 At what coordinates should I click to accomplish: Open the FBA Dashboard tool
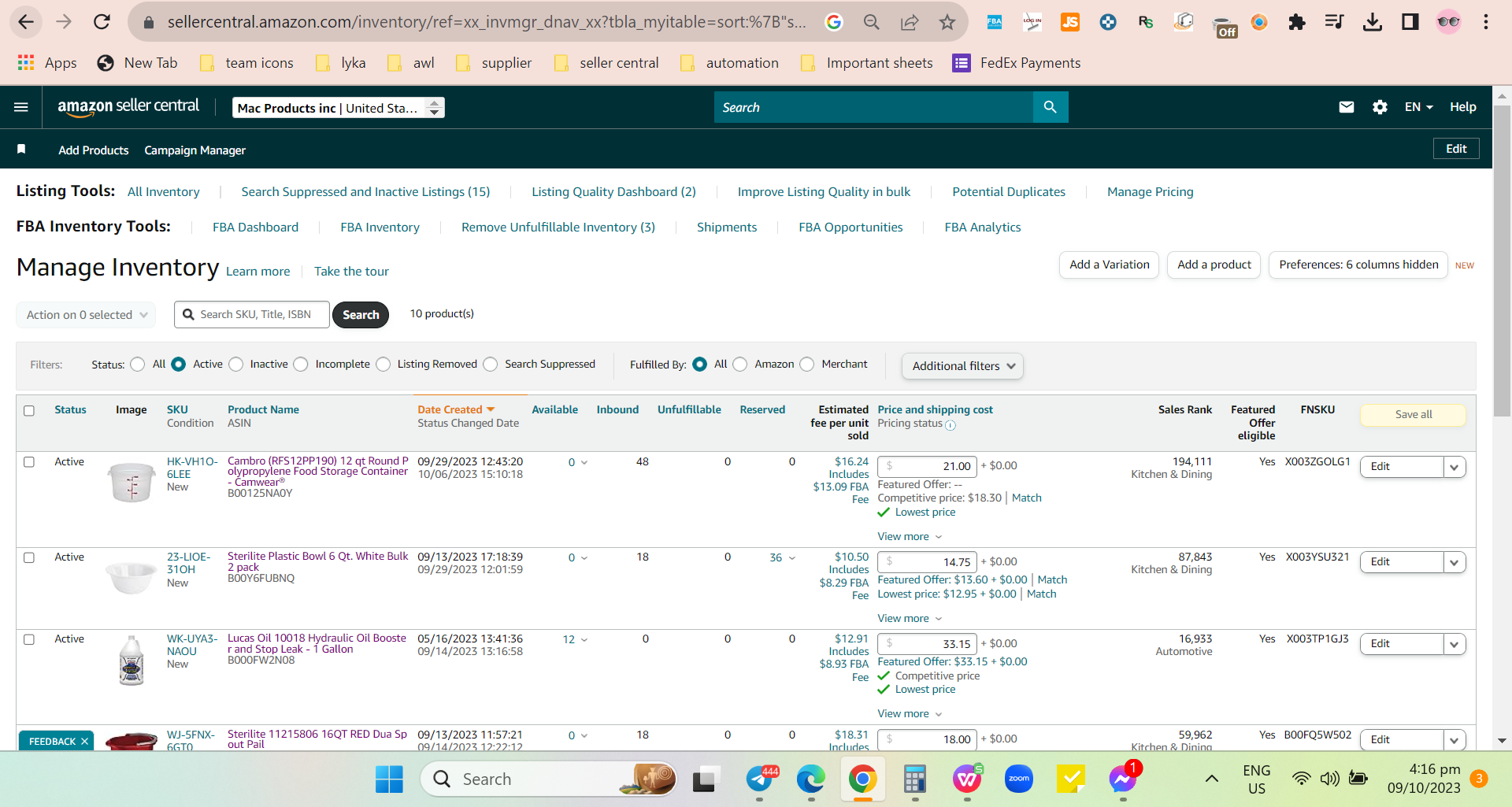[x=256, y=228]
